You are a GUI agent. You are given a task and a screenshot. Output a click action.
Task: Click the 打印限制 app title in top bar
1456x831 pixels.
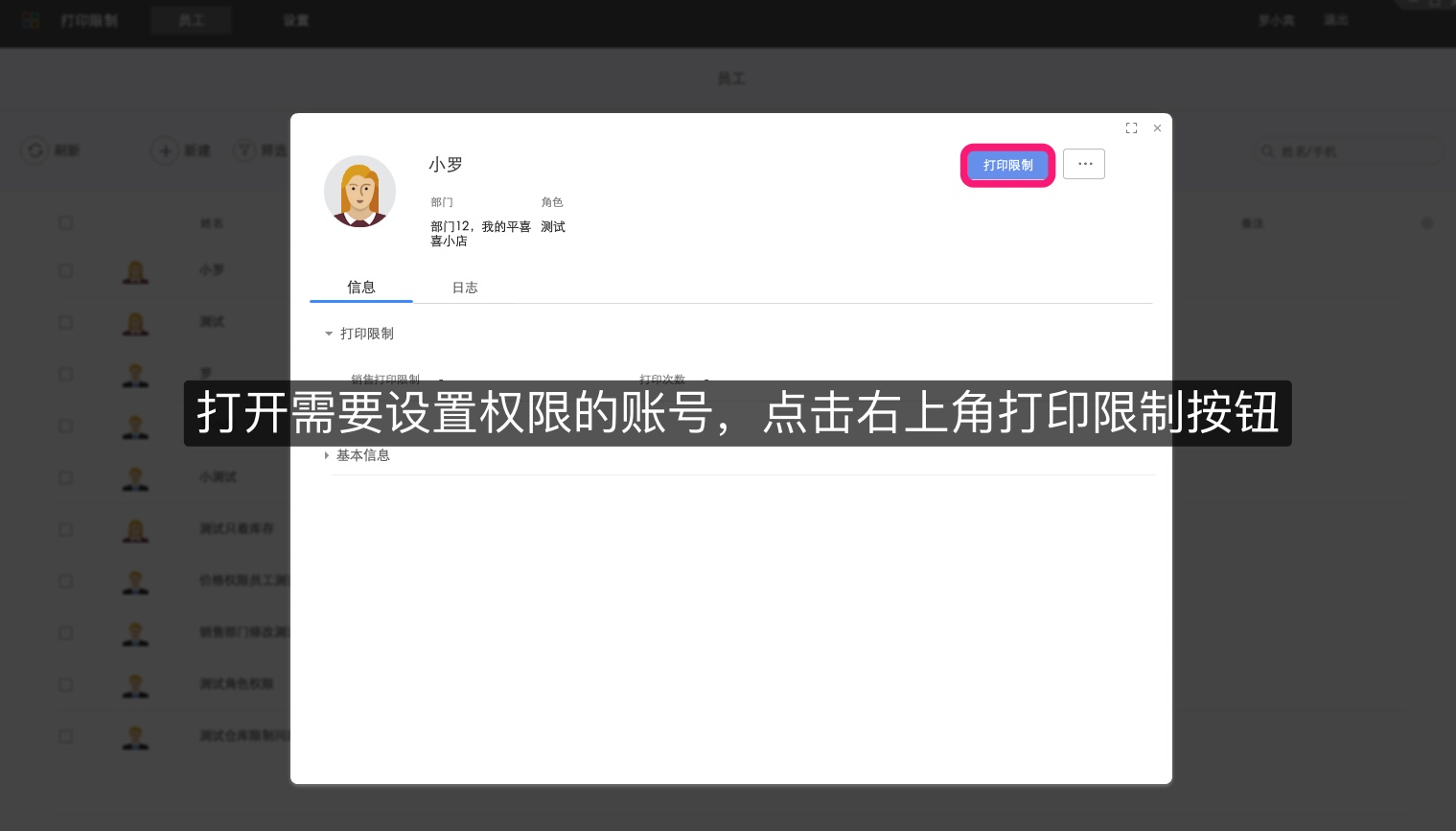click(89, 20)
